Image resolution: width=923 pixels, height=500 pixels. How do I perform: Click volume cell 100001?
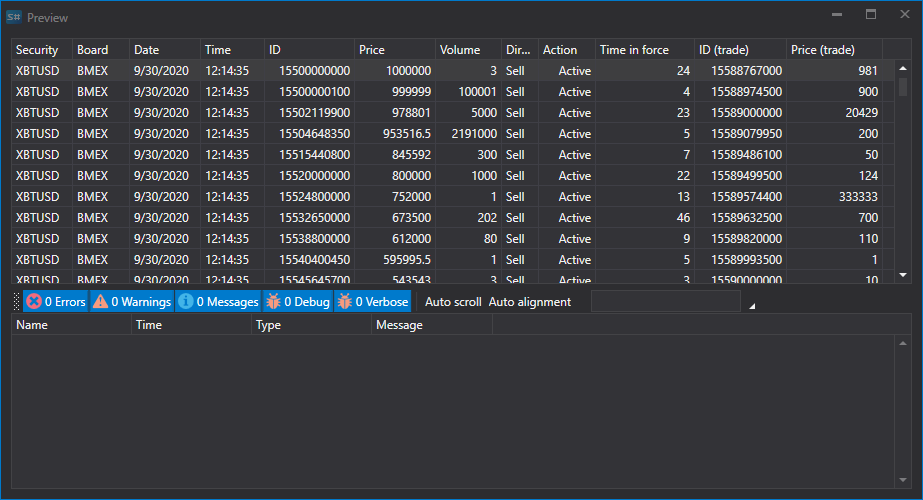point(469,92)
